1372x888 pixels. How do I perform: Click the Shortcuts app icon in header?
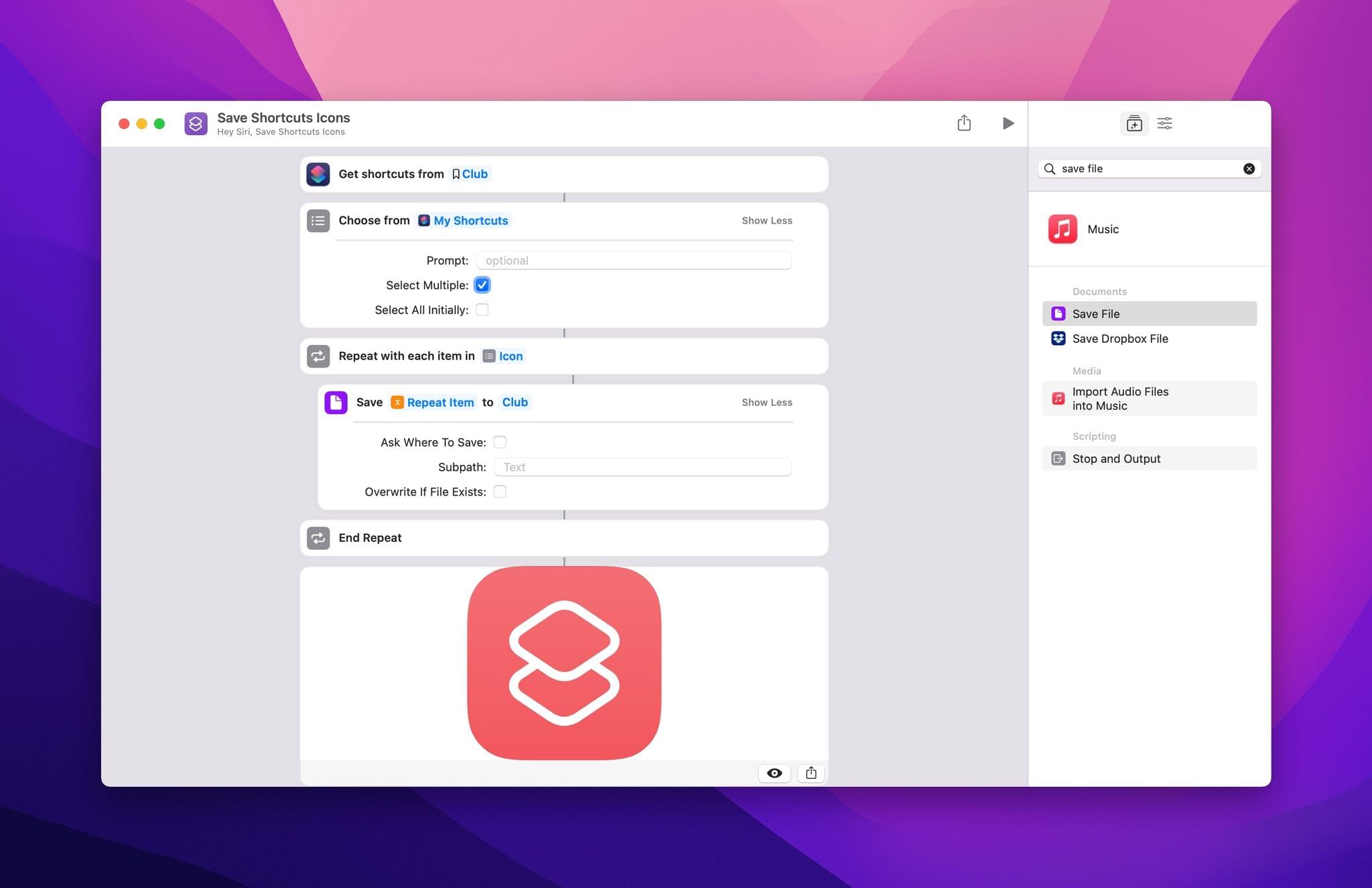[x=195, y=122]
